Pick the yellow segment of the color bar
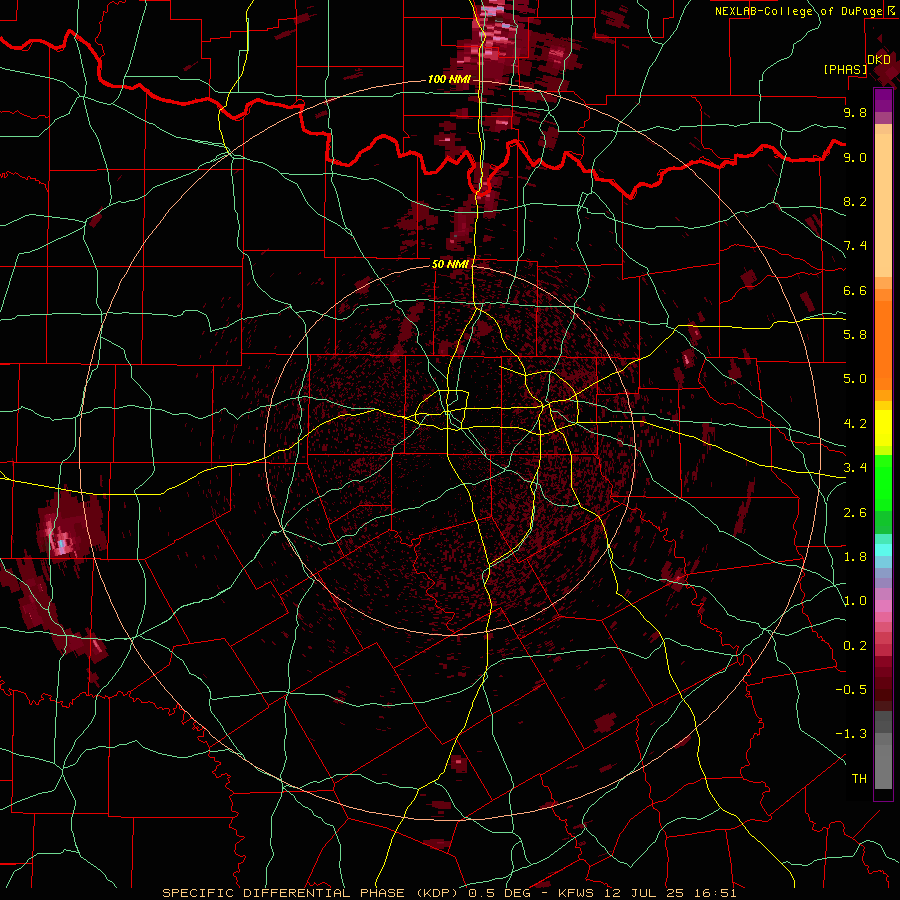 pyautogui.click(x=883, y=428)
